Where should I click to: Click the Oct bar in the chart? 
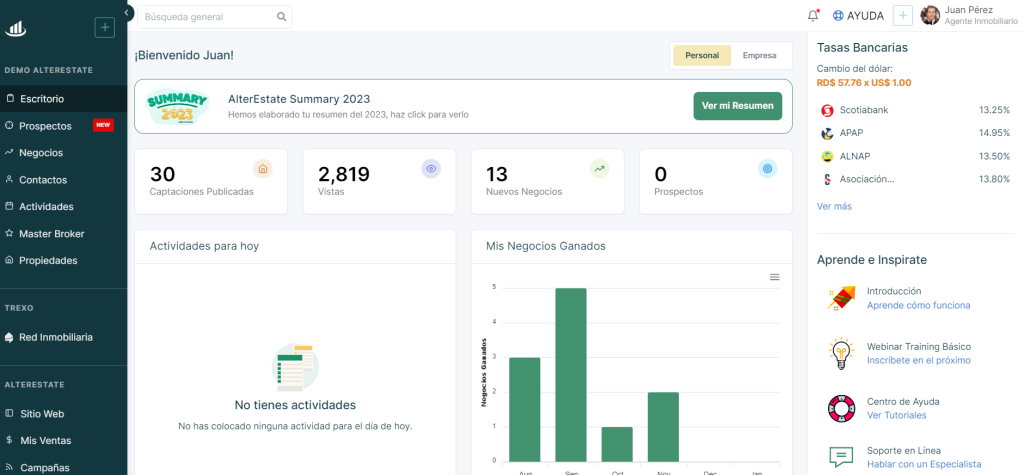pos(617,444)
